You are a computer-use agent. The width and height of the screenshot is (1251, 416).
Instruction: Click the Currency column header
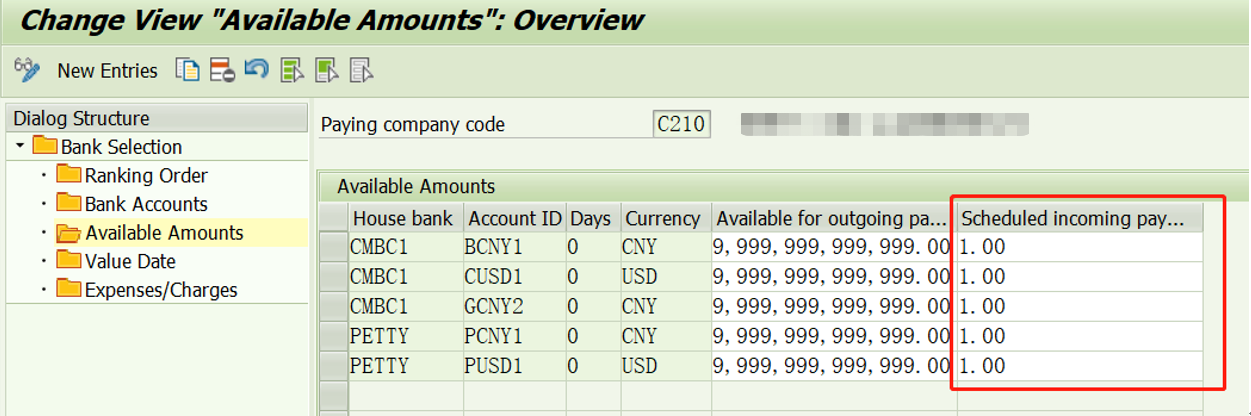coord(662,218)
